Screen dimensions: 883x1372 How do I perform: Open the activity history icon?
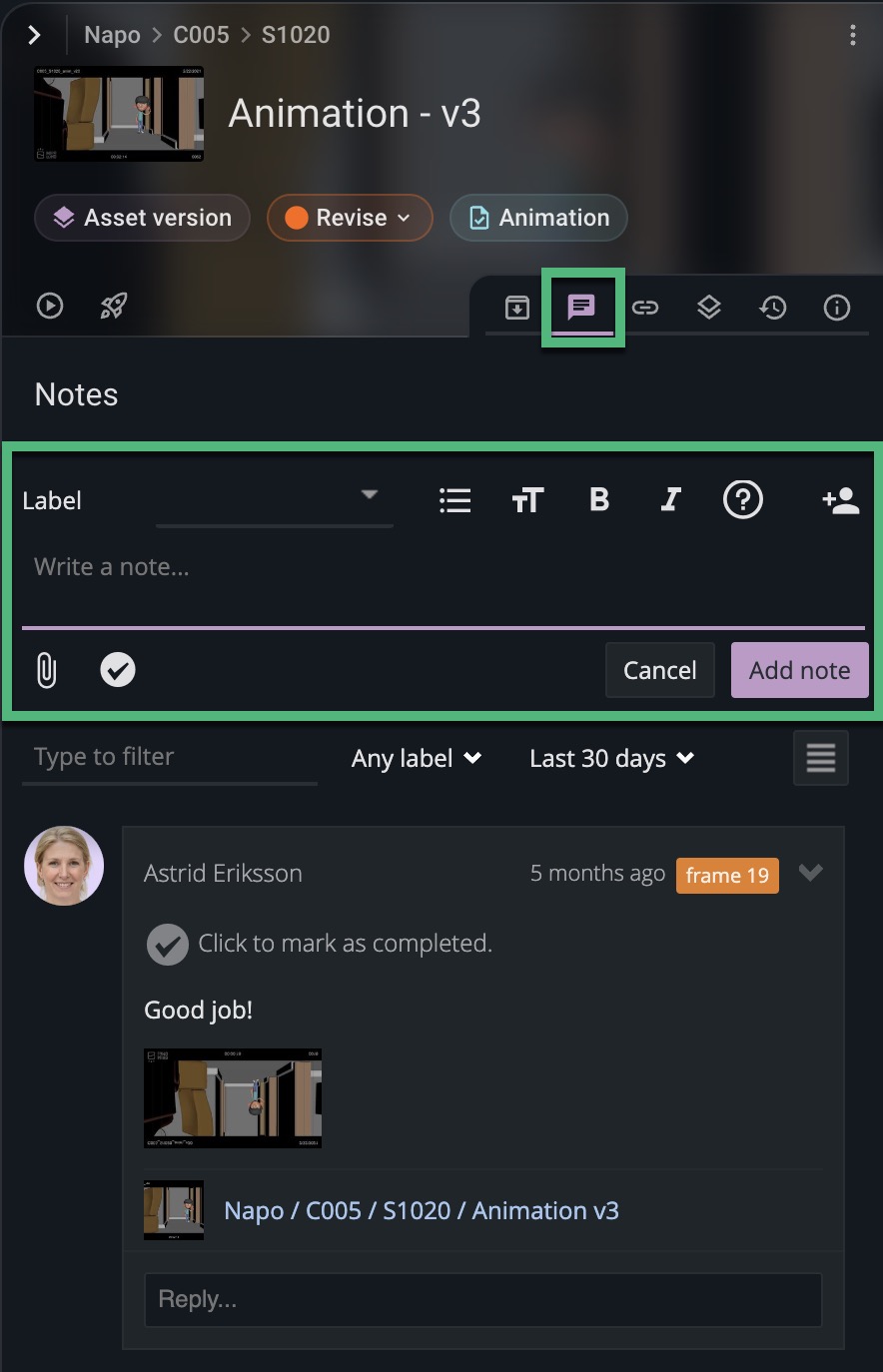click(x=773, y=308)
